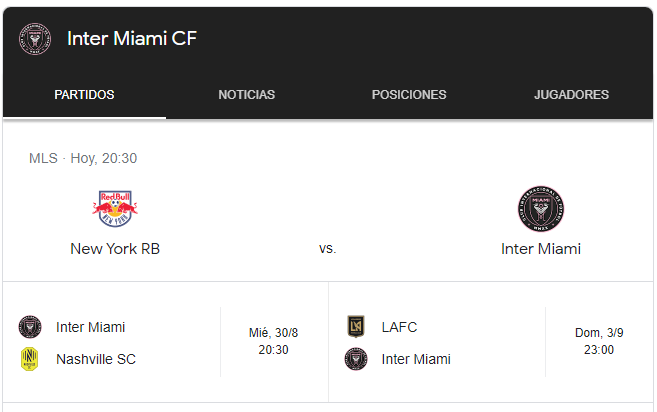
Task: Click Inter Miami icon below the LAFC icon
Action: 355,359
